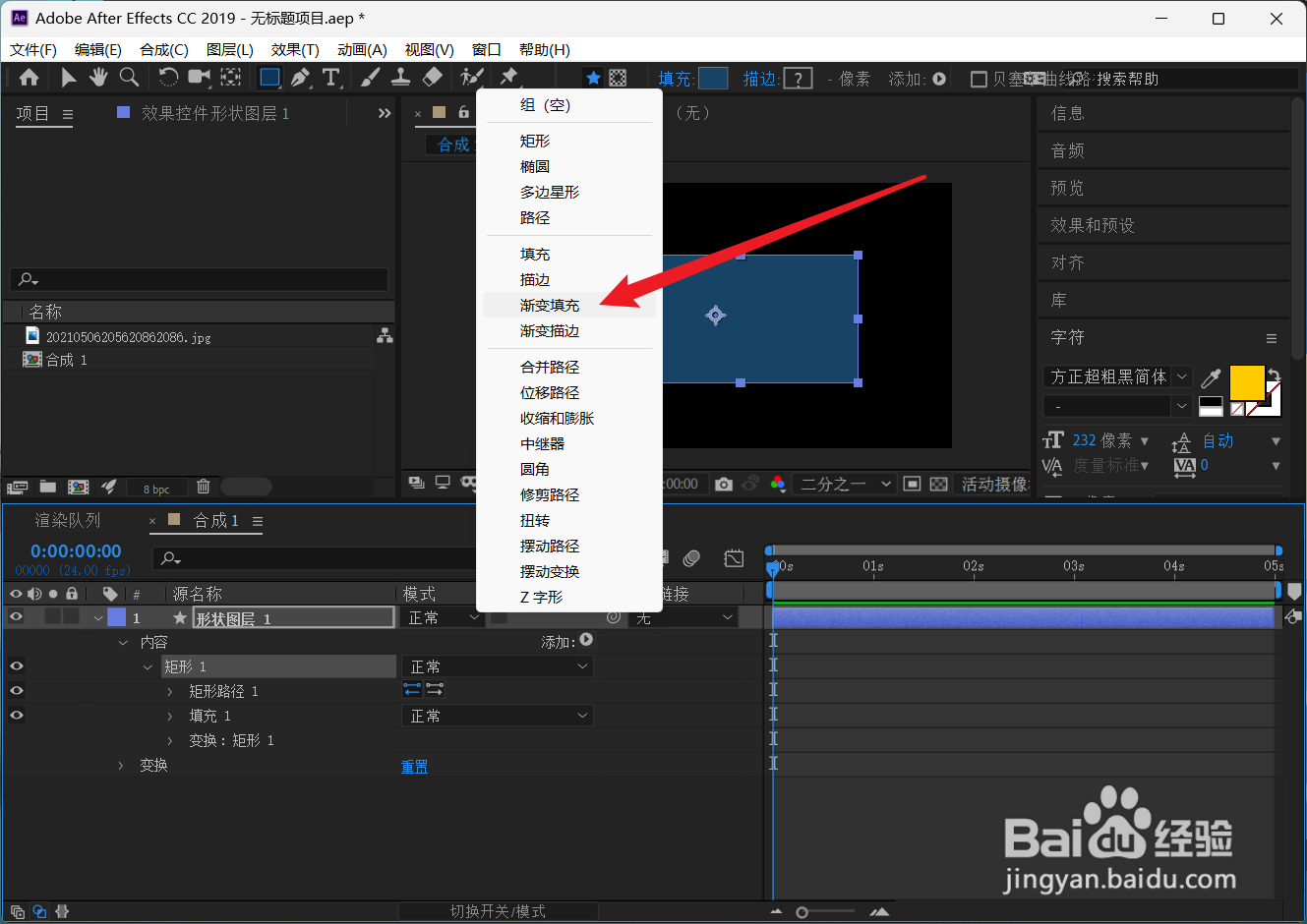
Task: Click the 添加 arrow button in 内容 row
Action: point(586,640)
